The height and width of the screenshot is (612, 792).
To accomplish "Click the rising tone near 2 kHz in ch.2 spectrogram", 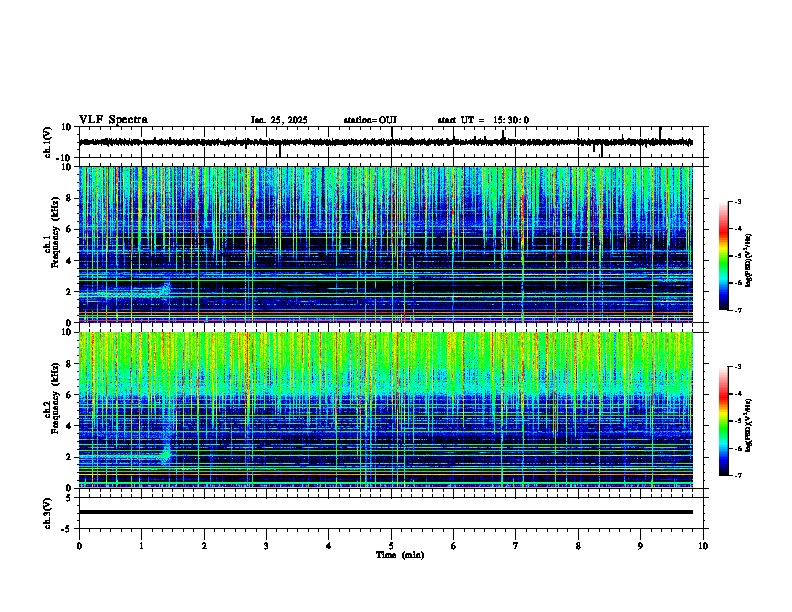I will click(x=166, y=453).
